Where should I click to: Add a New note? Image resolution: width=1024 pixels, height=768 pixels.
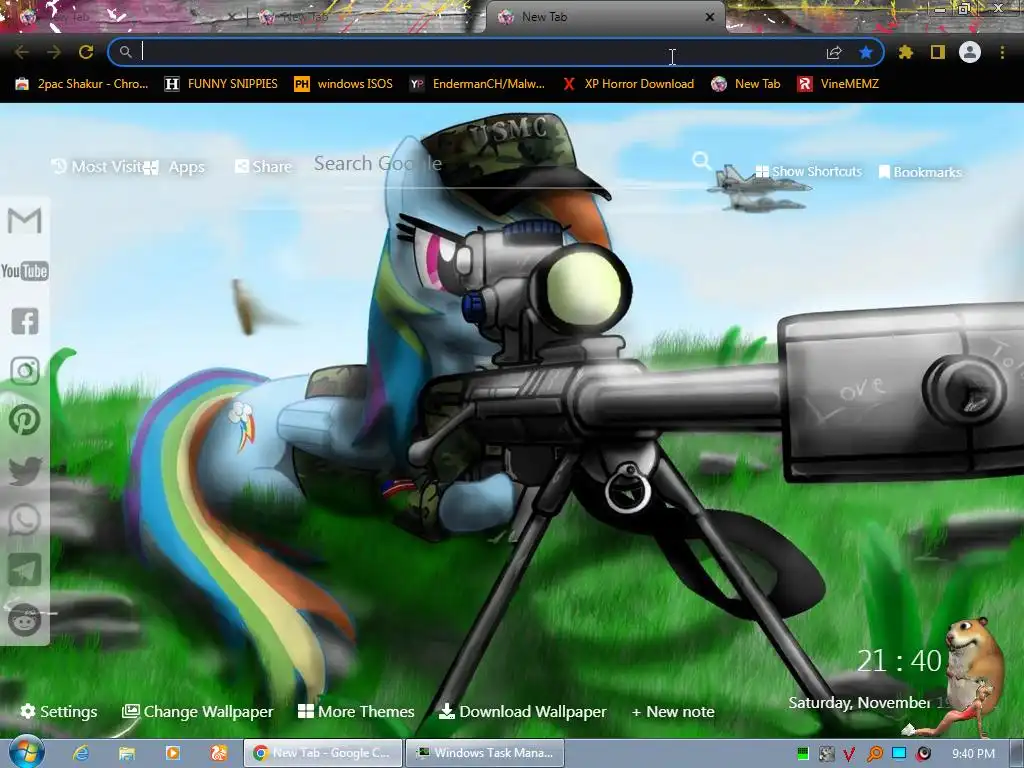click(673, 711)
